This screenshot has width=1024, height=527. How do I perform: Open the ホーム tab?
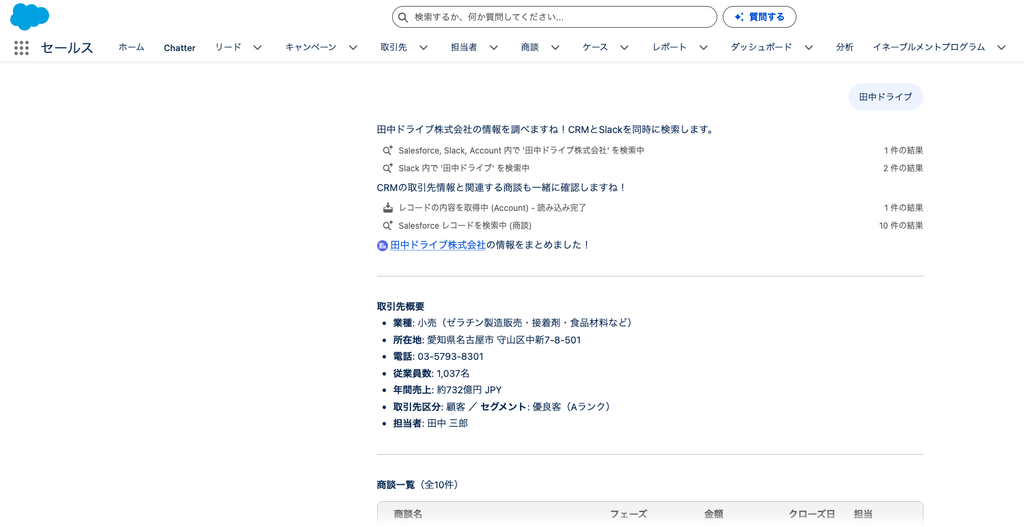coord(131,47)
